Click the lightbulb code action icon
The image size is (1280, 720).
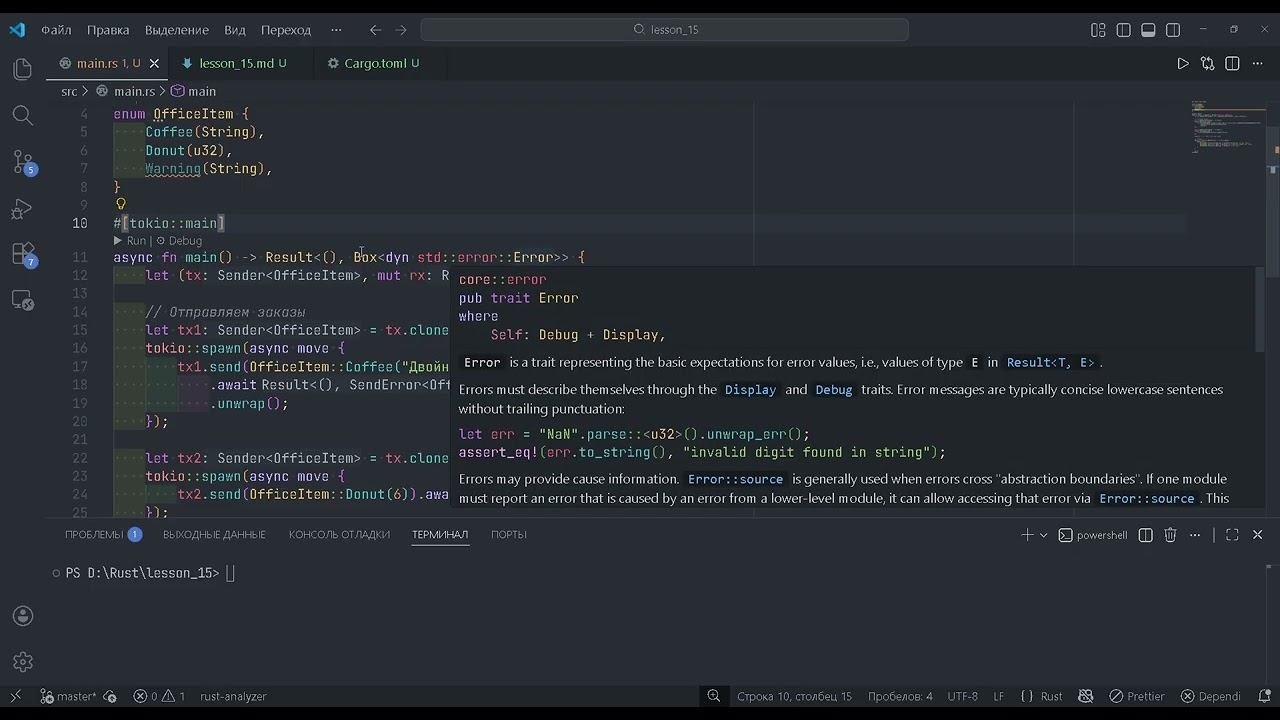(x=121, y=204)
